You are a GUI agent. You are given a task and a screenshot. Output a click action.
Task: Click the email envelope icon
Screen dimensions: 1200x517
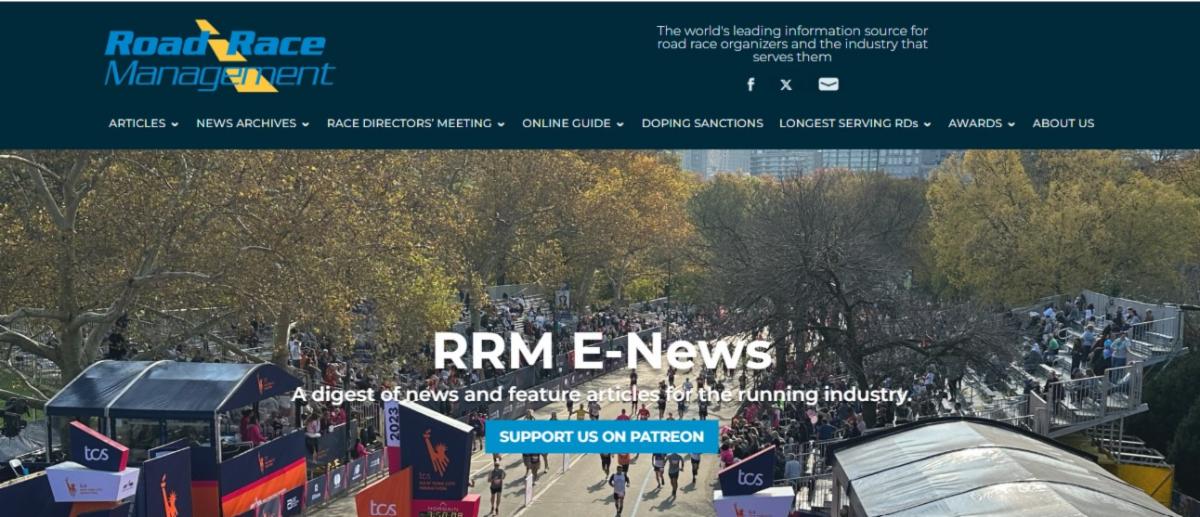[828, 84]
